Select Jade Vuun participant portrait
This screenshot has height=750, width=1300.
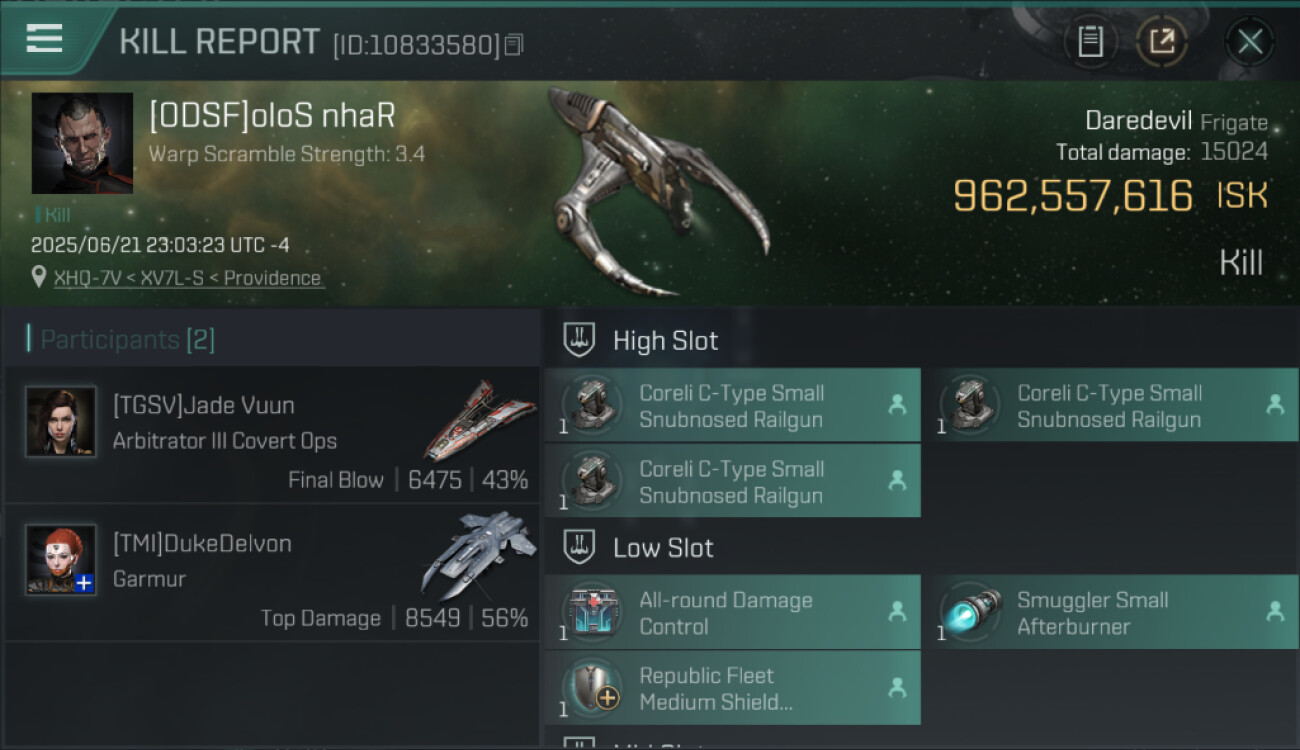[x=61, y=422]
